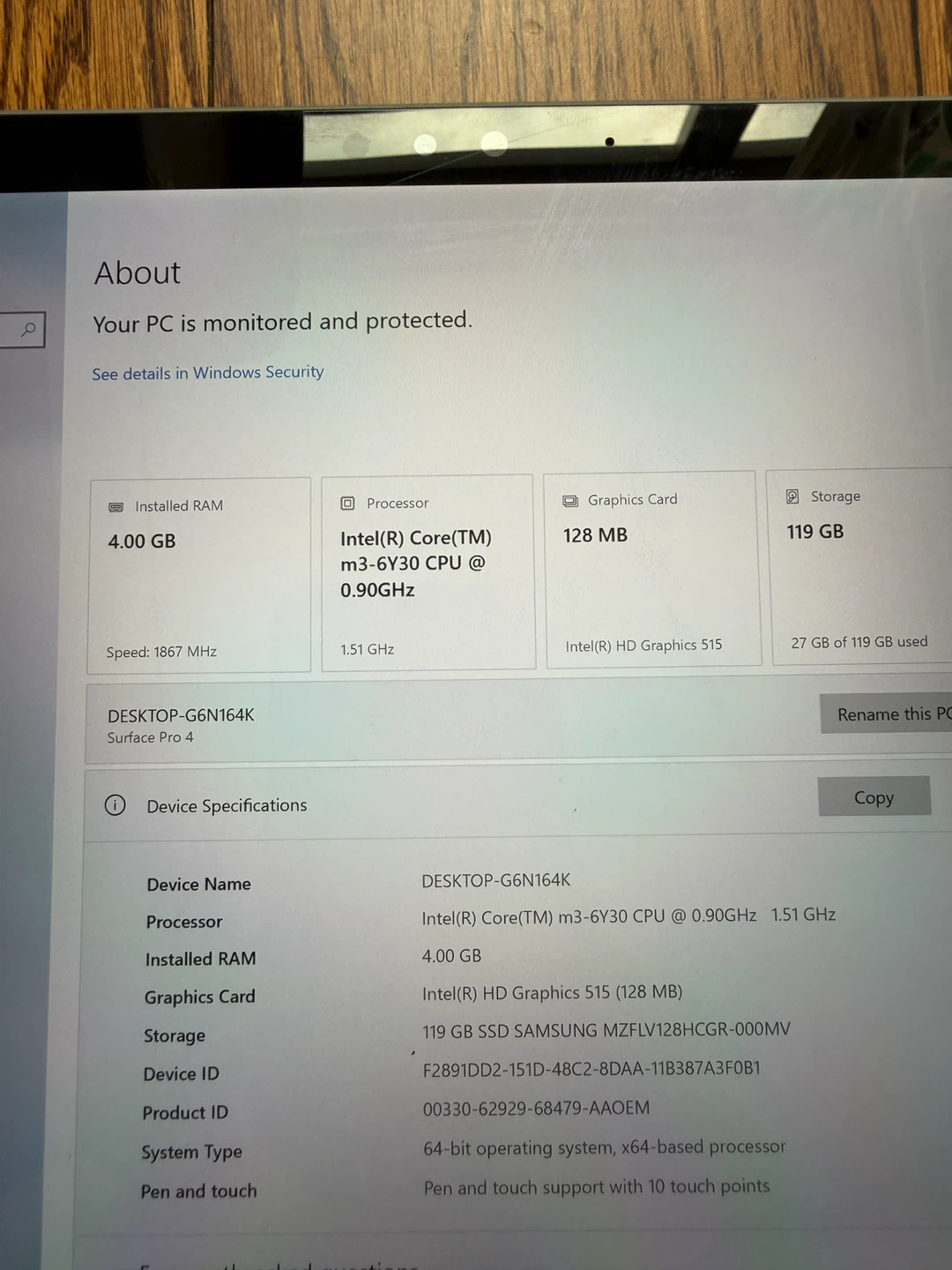Click the search magnifier icon in sidebar
952x1270 pixels.
coord(29,329)
